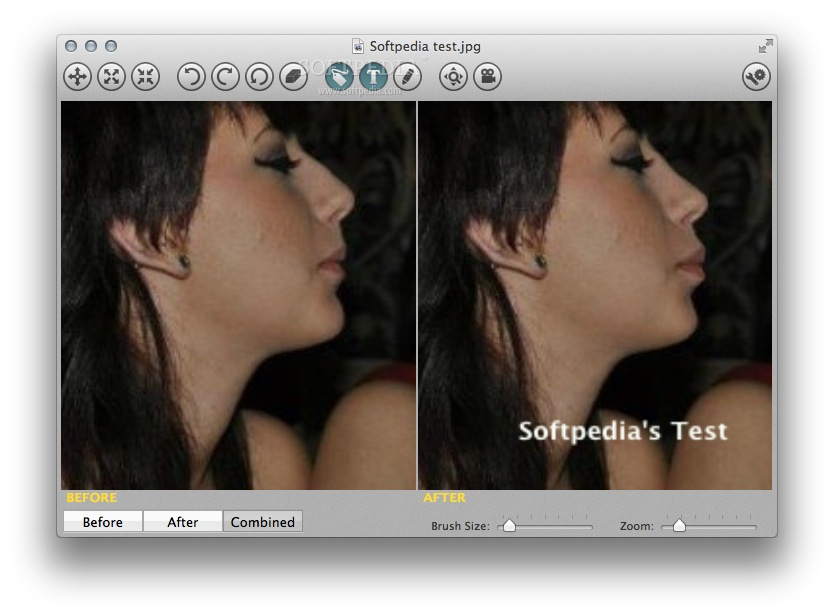834x616 pixels.
Task: Select the shrink view icon
Action: pyautogui.click(x=147, y=77)
